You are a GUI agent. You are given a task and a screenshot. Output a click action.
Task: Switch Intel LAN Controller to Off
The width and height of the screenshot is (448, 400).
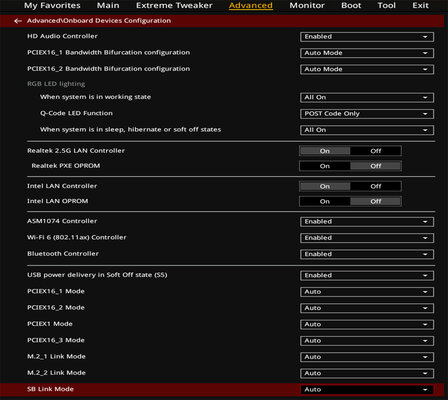(376, 186)
